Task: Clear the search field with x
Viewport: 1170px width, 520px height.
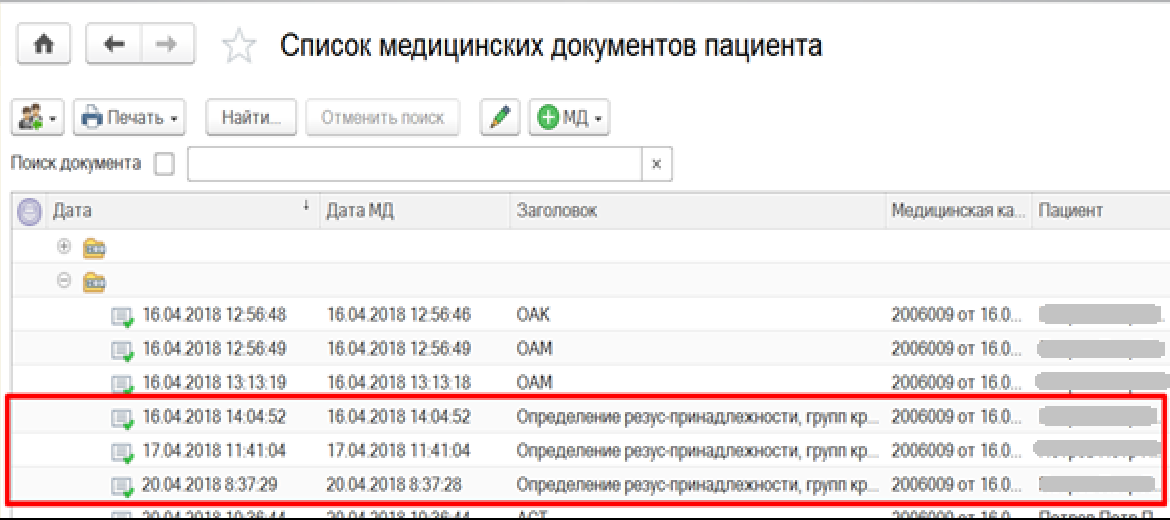Action: [656, 164]
